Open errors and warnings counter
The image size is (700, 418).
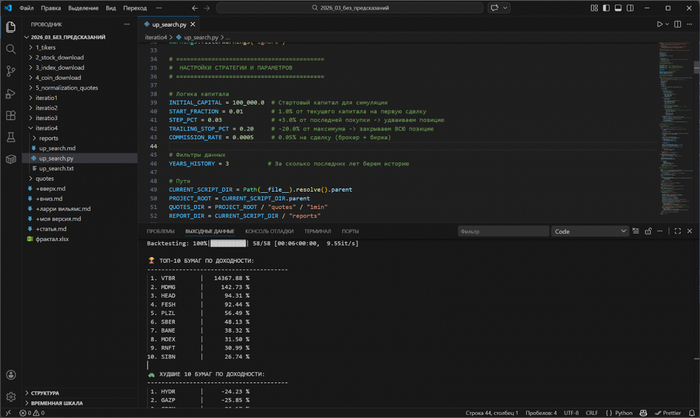(x=32, y=413)
